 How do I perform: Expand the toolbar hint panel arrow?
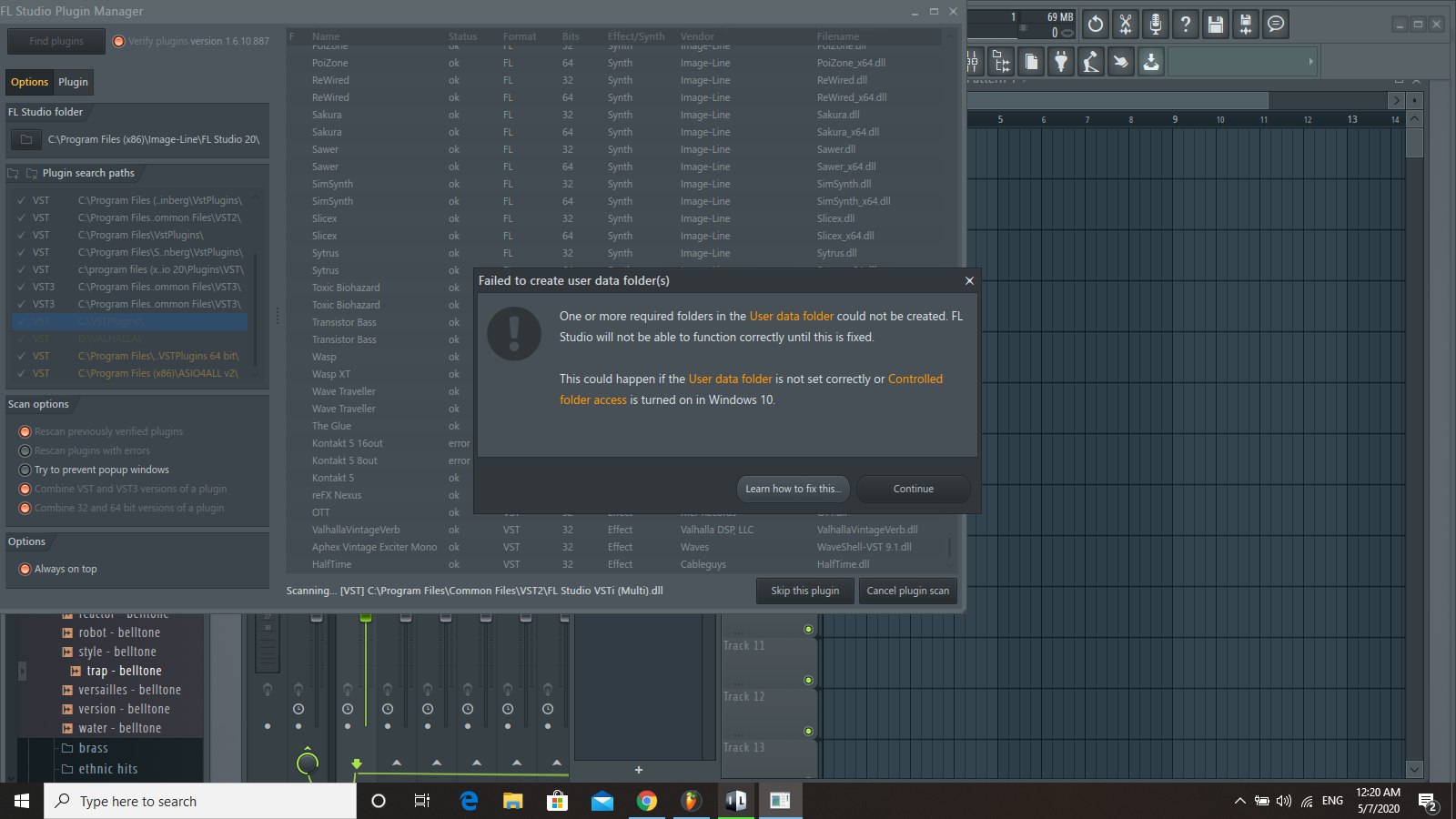click(1310, 62)
